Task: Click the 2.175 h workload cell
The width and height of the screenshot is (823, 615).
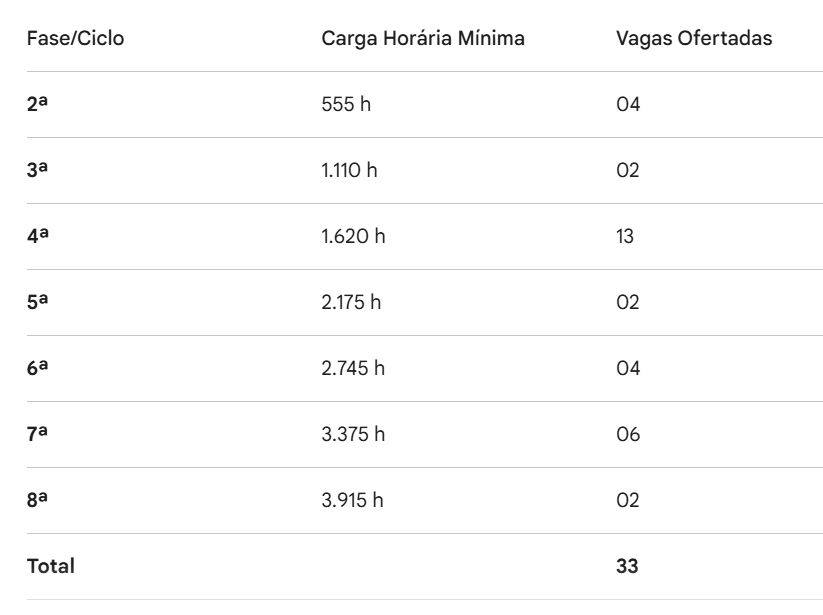Action: [351, 302]
